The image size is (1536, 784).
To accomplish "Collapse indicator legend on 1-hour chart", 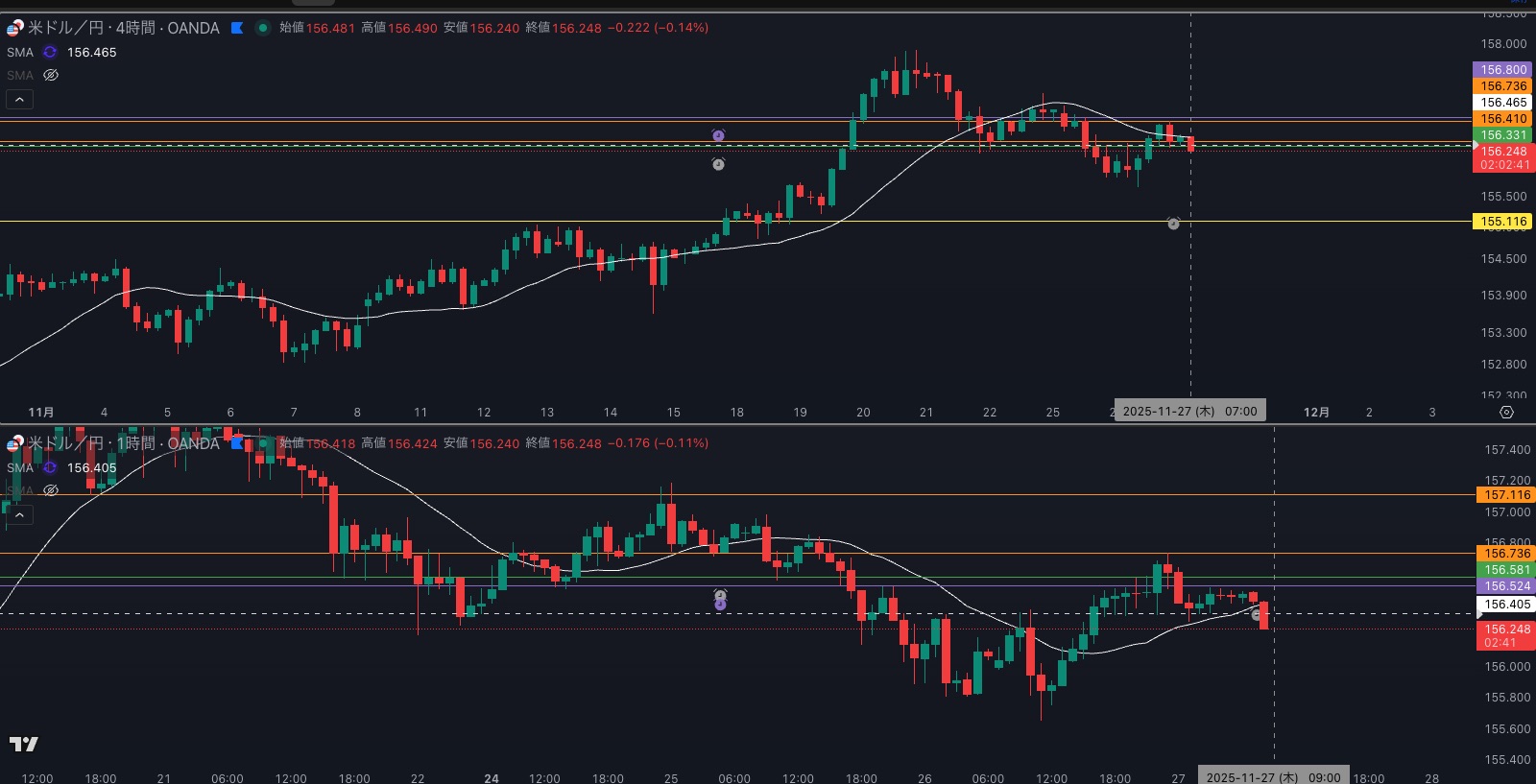I will 19,514.
